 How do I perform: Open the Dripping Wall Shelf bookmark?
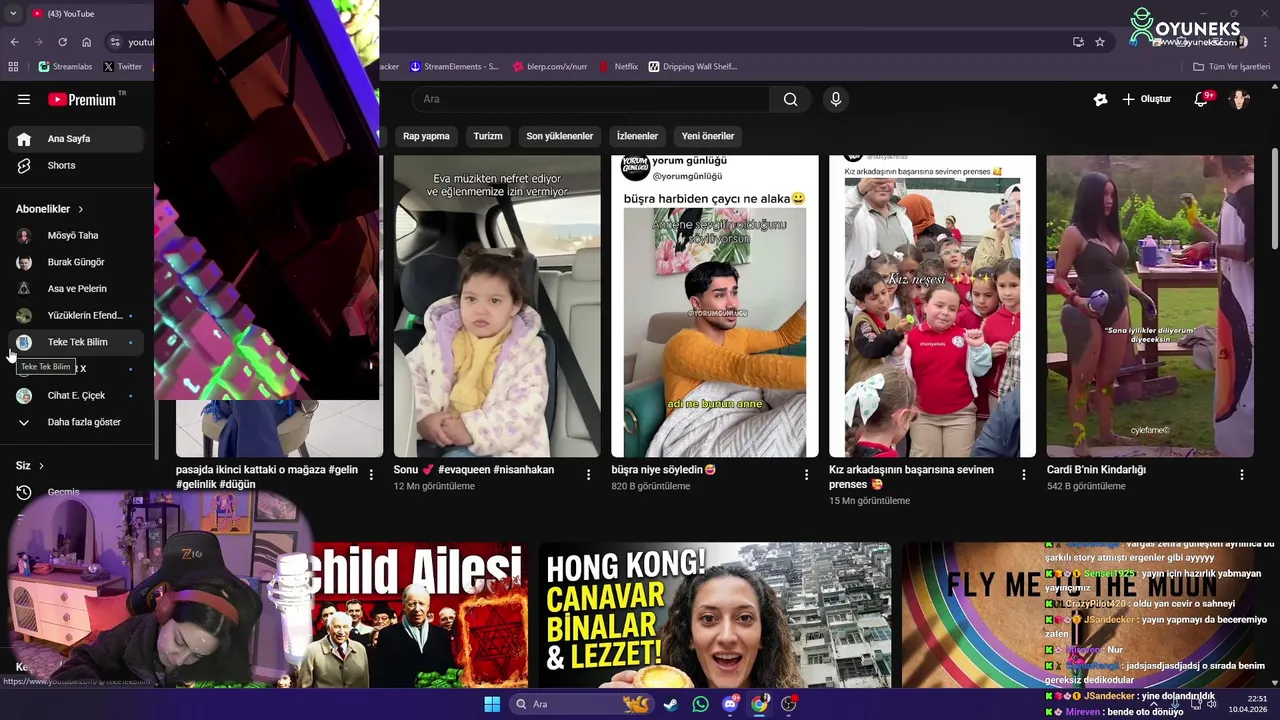[x=693, y=67]
